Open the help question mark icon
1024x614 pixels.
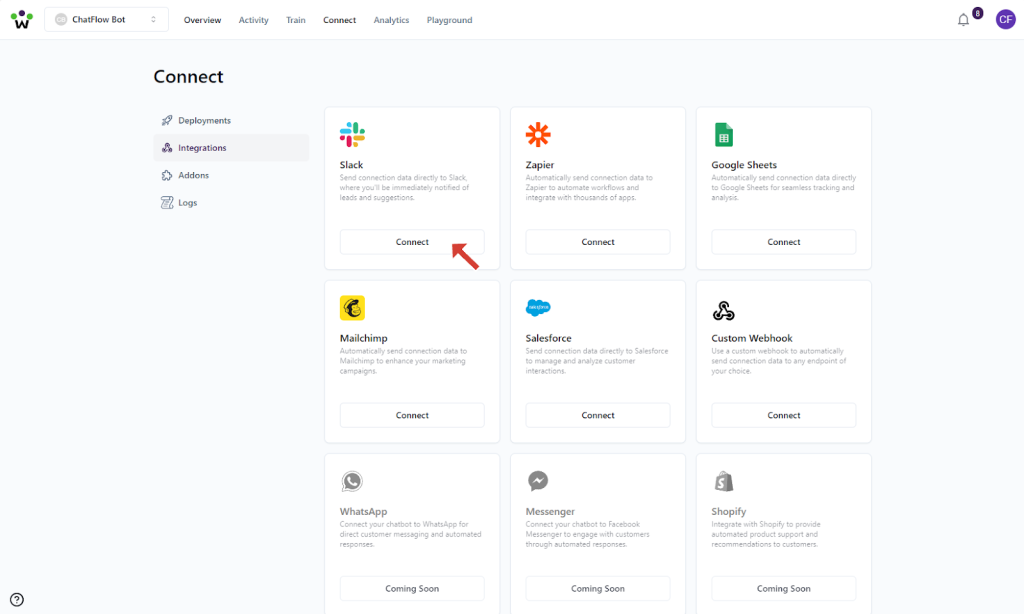(x=17, y=600)
